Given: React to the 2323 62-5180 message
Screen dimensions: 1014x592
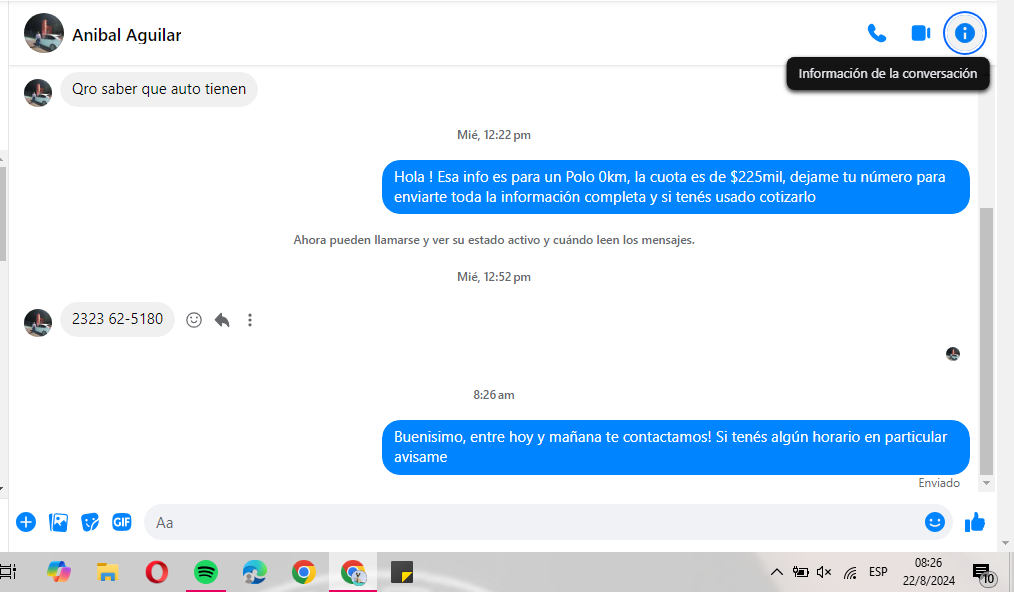Looking at the screenshot, I should (193, 320).
